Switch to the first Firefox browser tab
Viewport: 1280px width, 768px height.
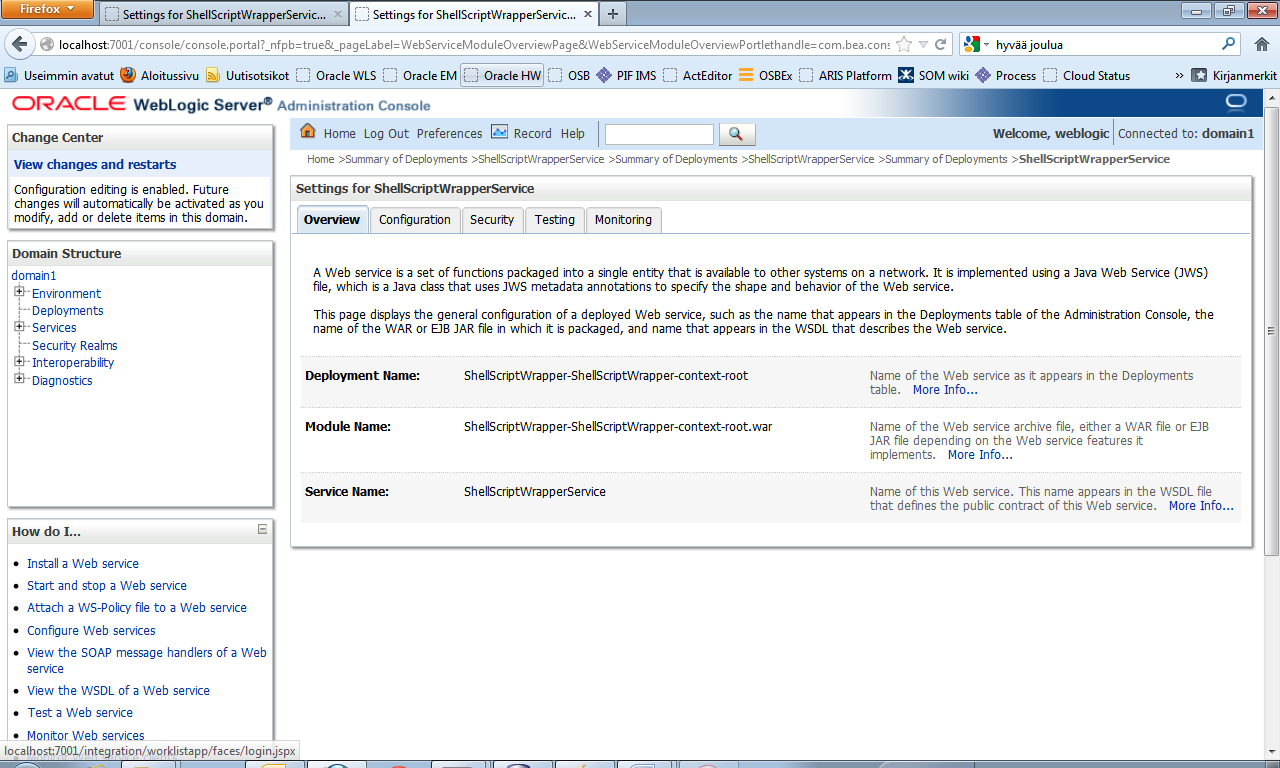pos(223,15)
